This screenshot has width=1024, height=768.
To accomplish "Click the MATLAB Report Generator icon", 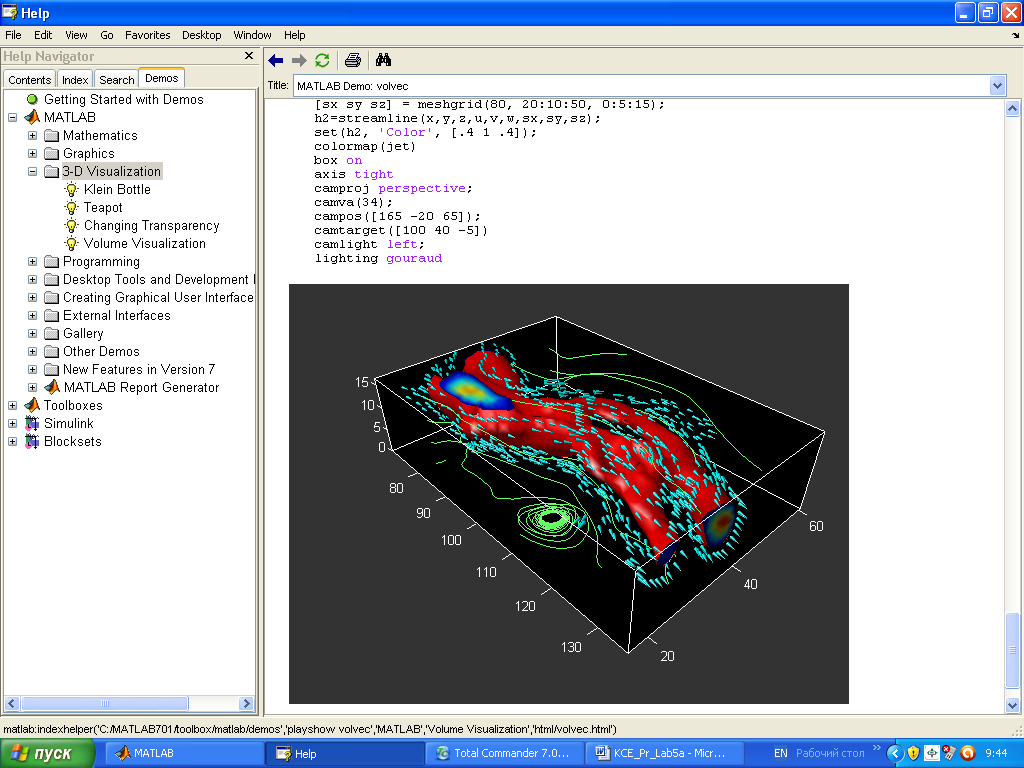I will pos(52,387).
